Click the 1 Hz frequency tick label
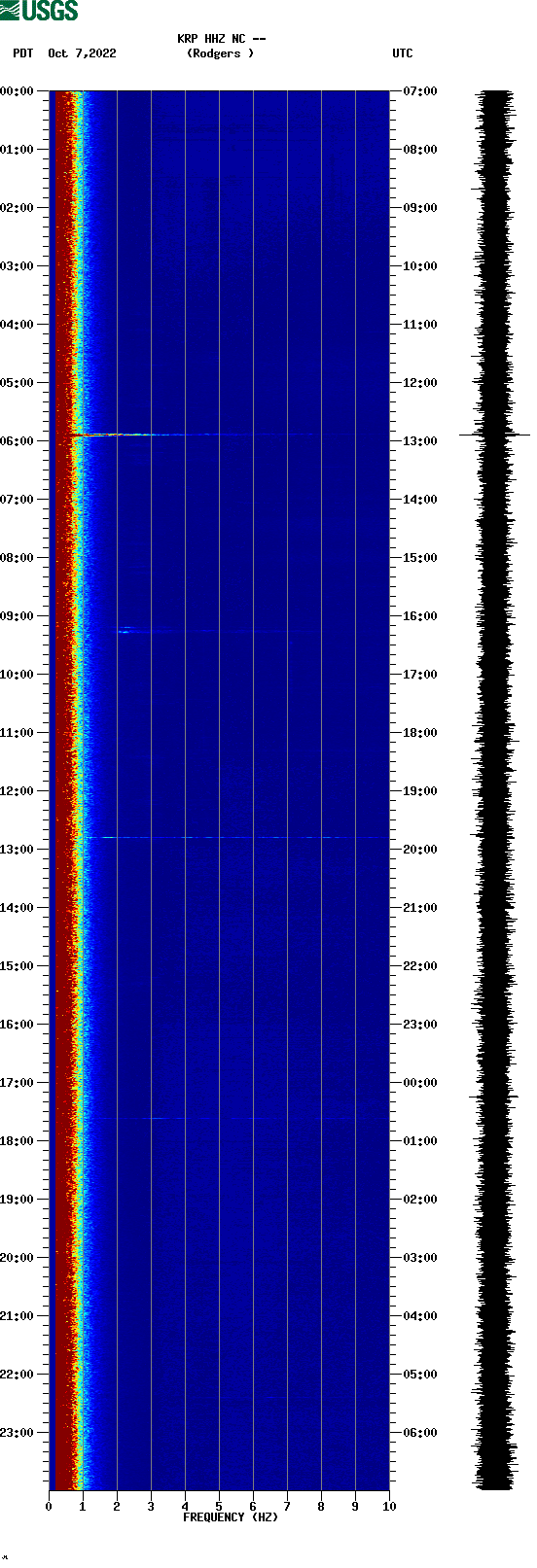Viewport: 537px width, 1568px height. (x=83, y=1507)
